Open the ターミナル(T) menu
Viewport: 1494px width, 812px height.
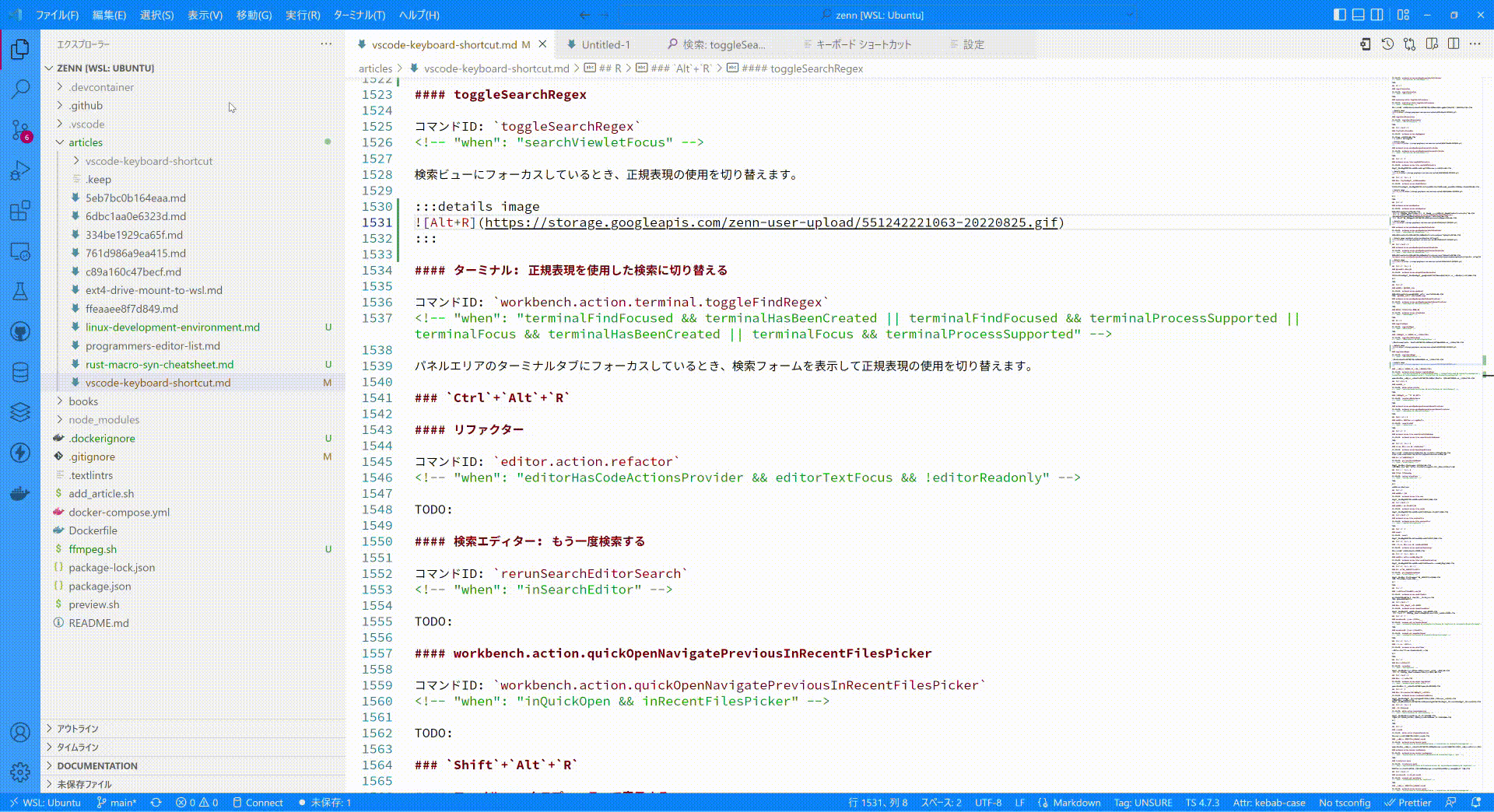click(x=359, y=15)
